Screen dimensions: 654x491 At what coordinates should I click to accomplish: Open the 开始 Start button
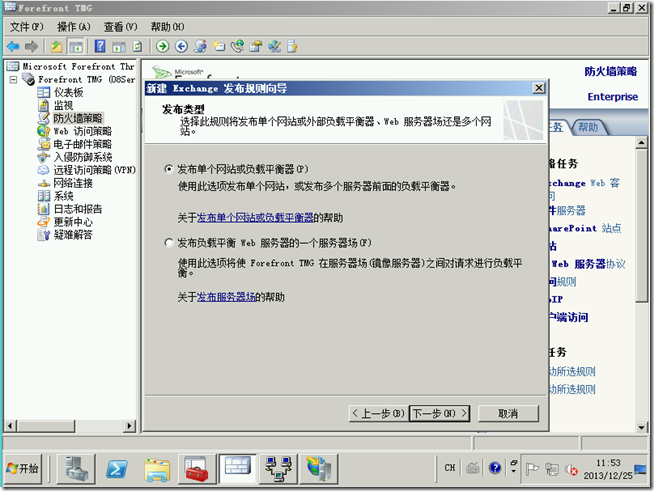(23, 468)
